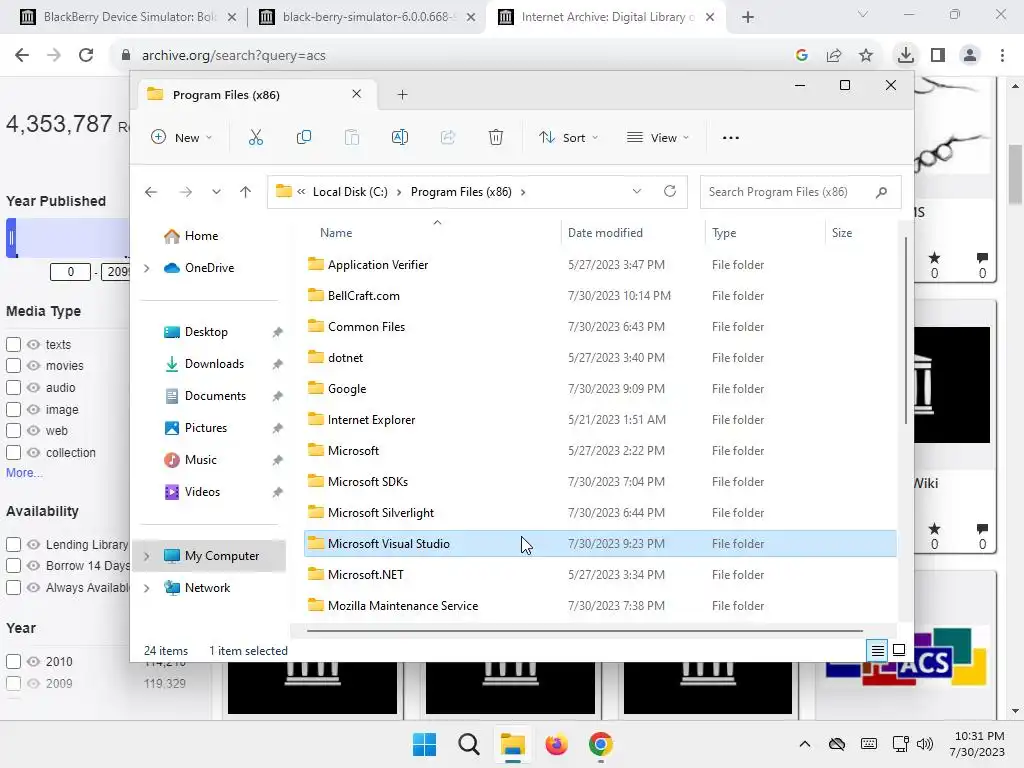The height and width of the screenshot is (768, 1024).
Task: Check the collection media type checkbox
Action: (x=13, y=453)
